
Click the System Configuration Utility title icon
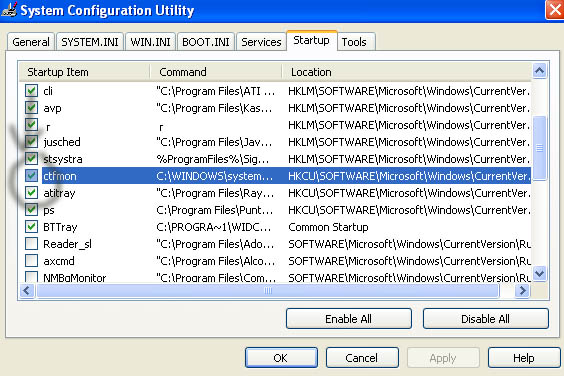[9, 10]
